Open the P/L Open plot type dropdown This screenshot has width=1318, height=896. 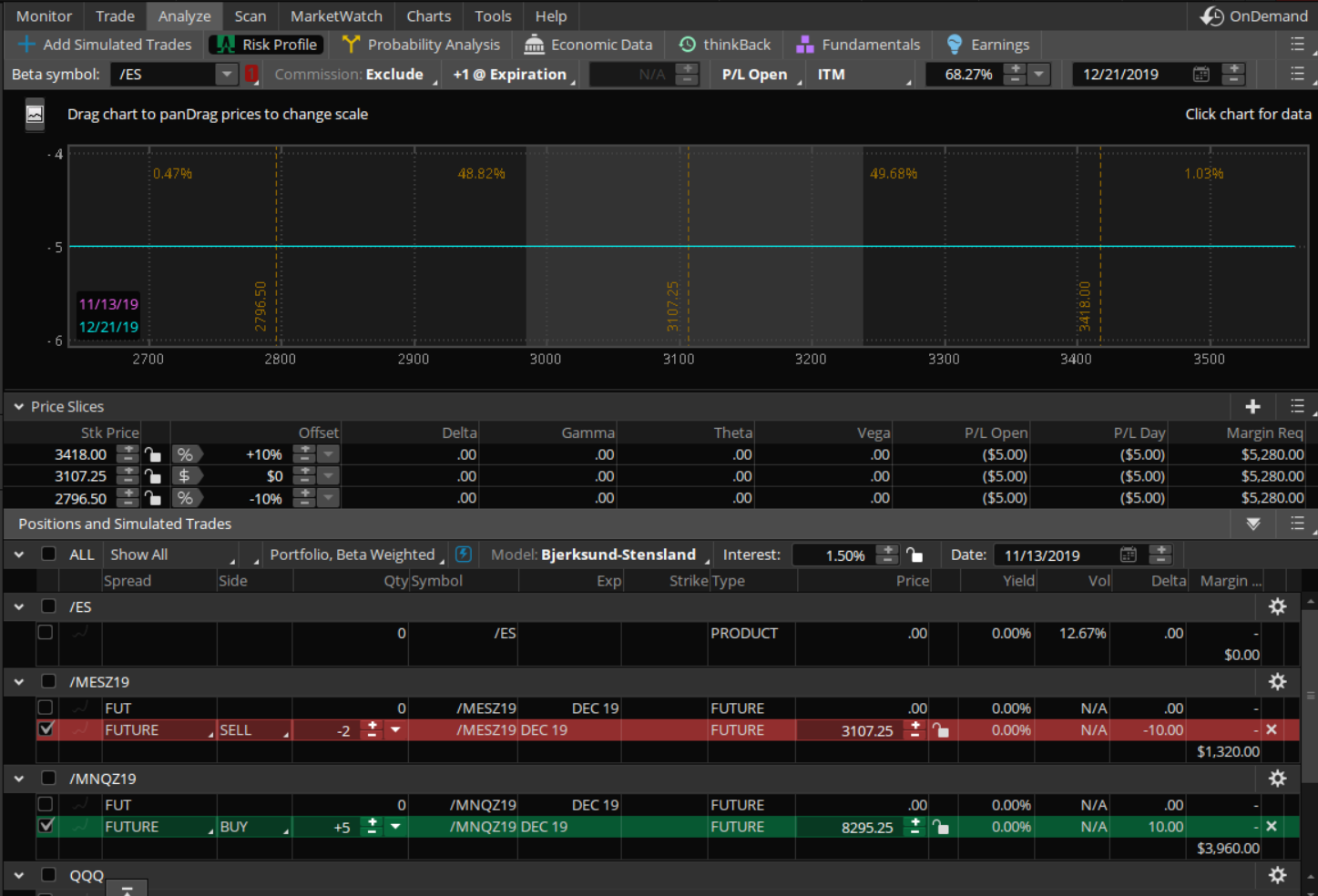pyautogui.click(x=760, y=75)
